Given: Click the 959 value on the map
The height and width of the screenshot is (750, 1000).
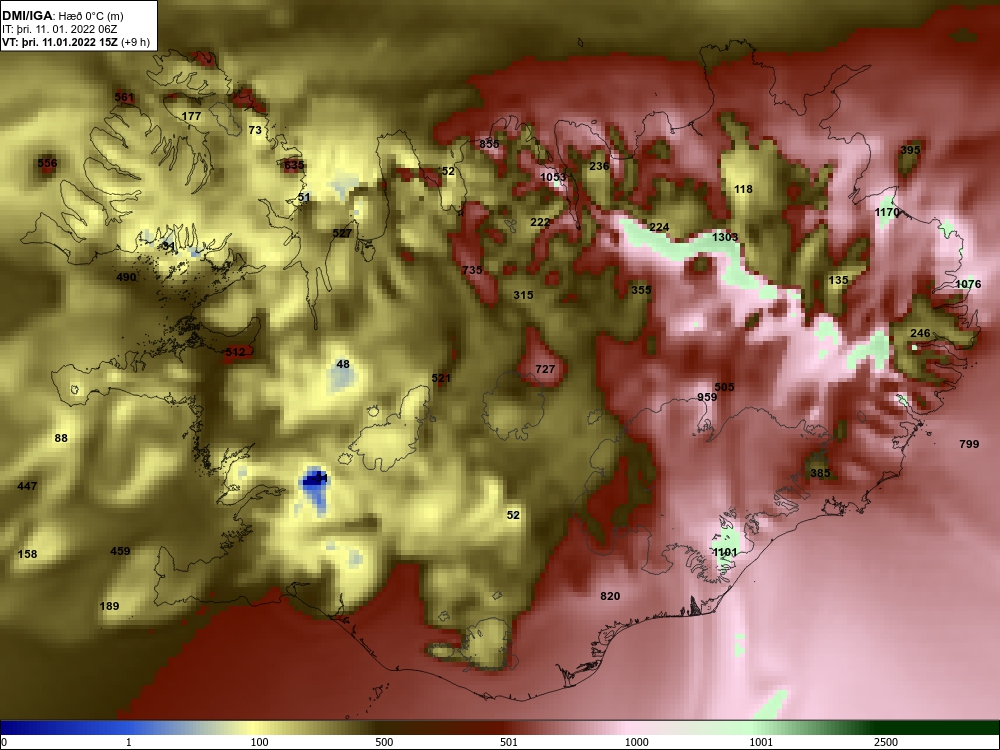Looking at the screenshot, I should [x=707, y=397].
